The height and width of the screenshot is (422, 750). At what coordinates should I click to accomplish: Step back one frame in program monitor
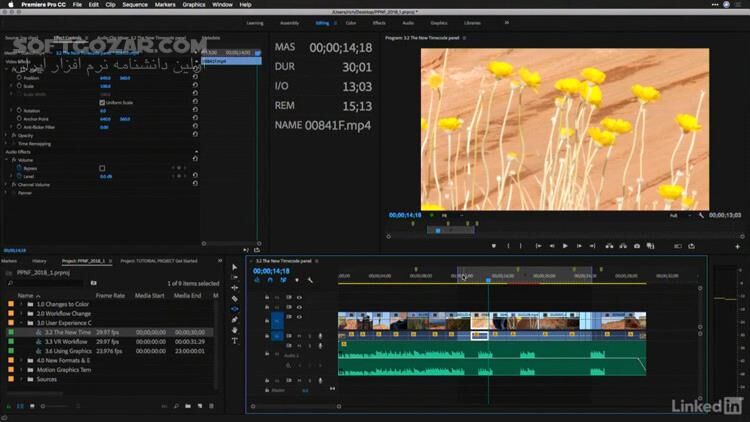552,246
